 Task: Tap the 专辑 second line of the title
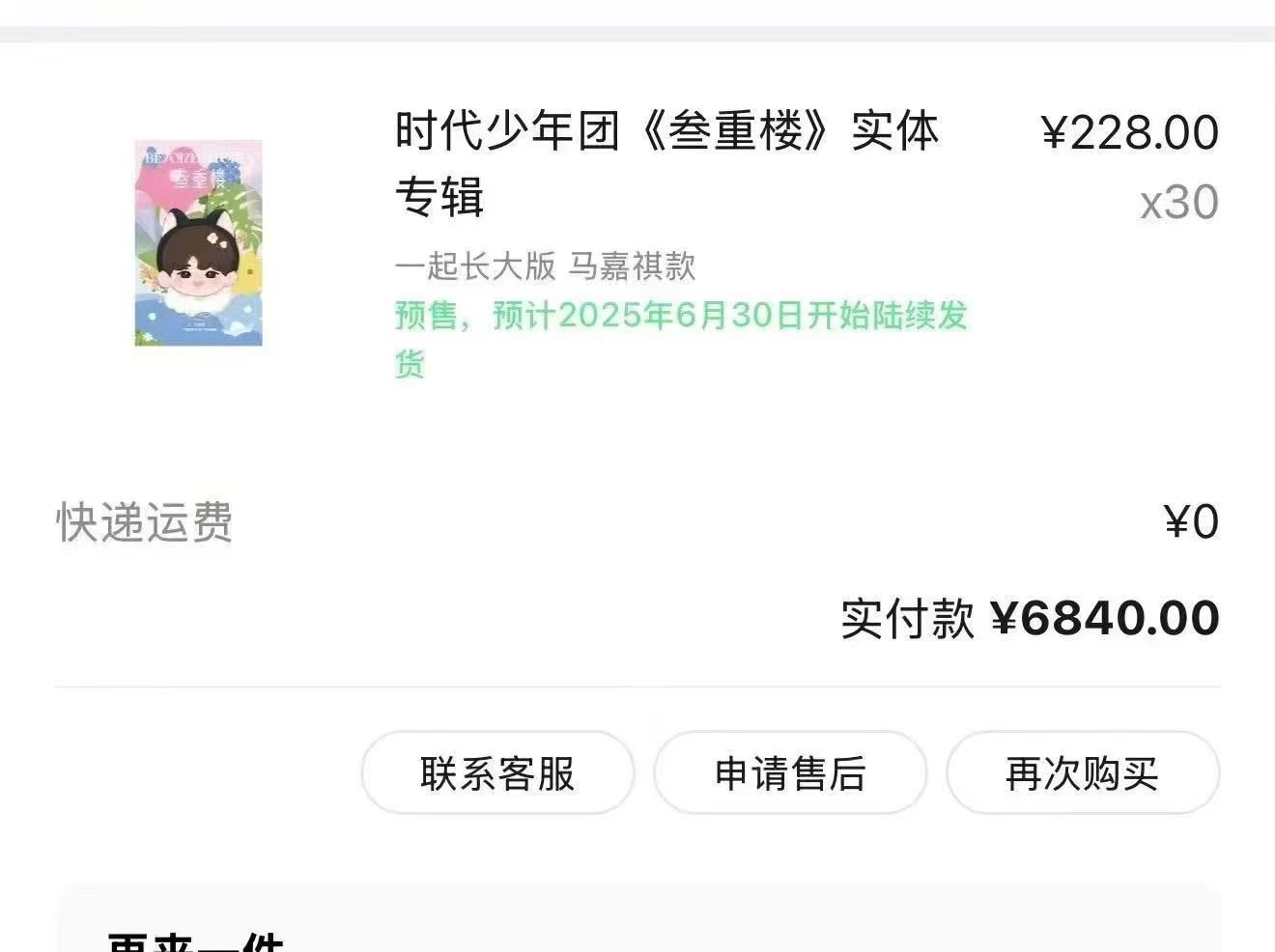point(439,197)
